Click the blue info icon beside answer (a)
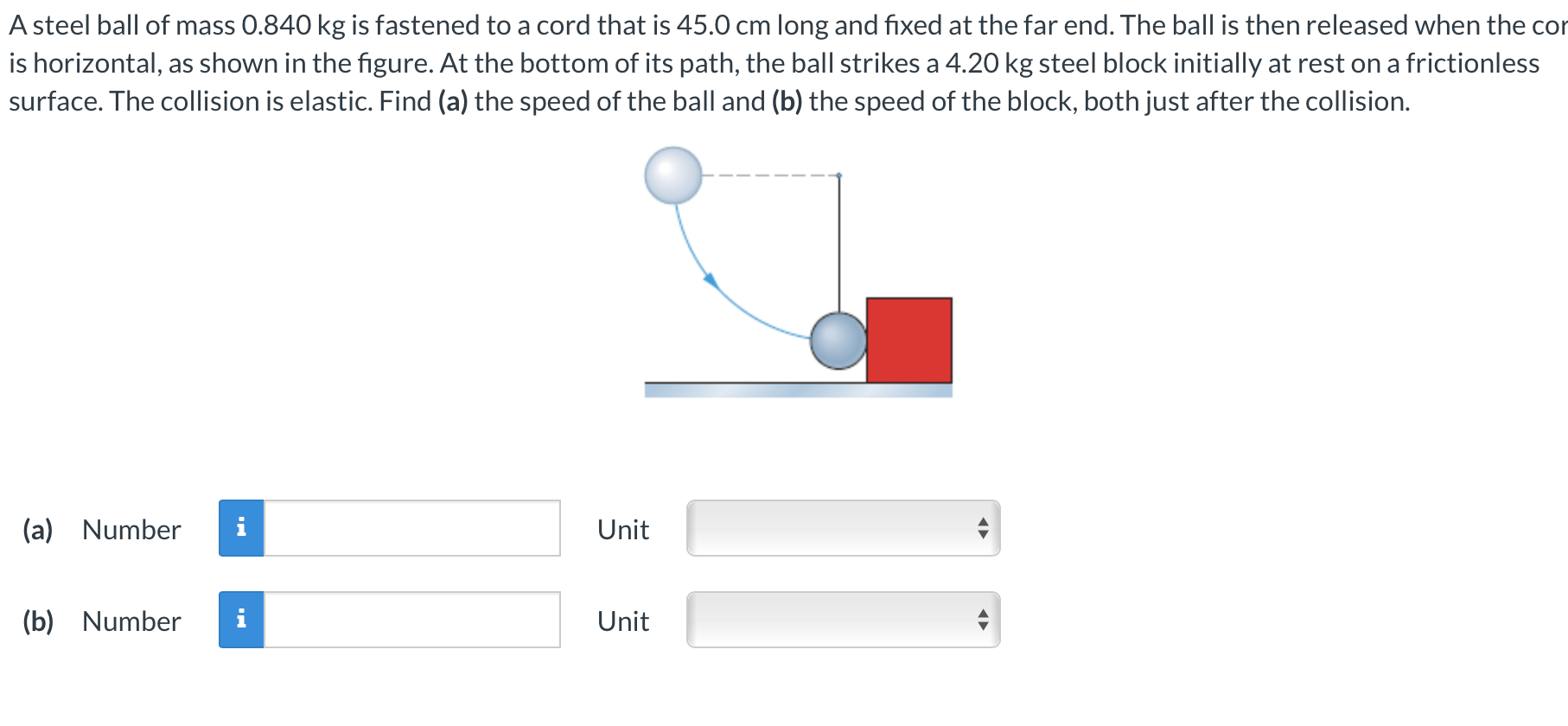 pyautogui.click(x=243, y=530)
